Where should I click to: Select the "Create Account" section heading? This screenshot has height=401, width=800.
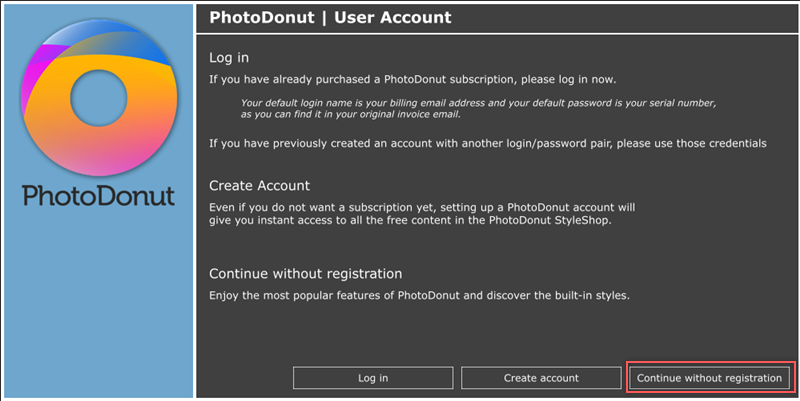coord(260,186)
